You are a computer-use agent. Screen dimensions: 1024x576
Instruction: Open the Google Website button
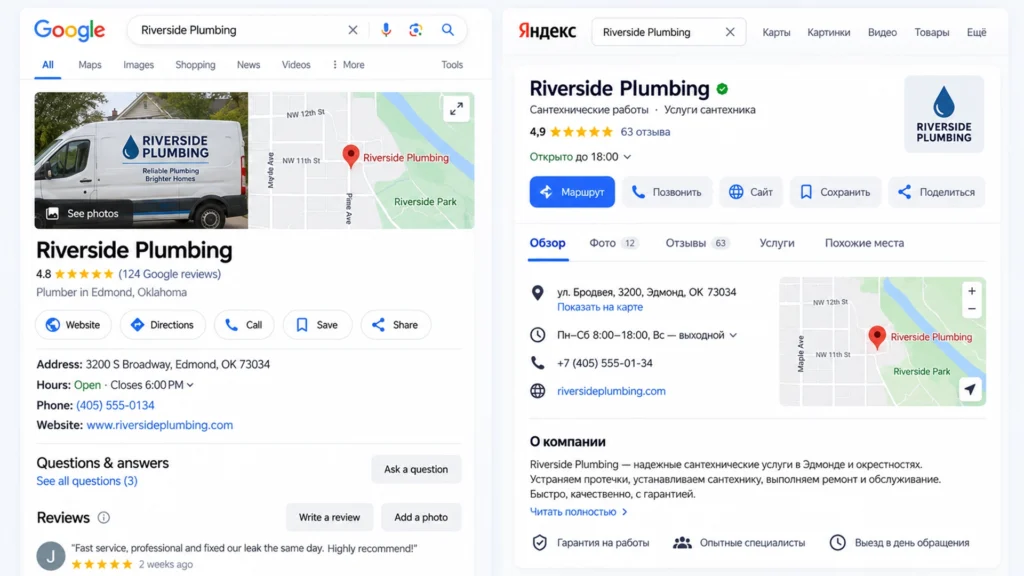73,325
